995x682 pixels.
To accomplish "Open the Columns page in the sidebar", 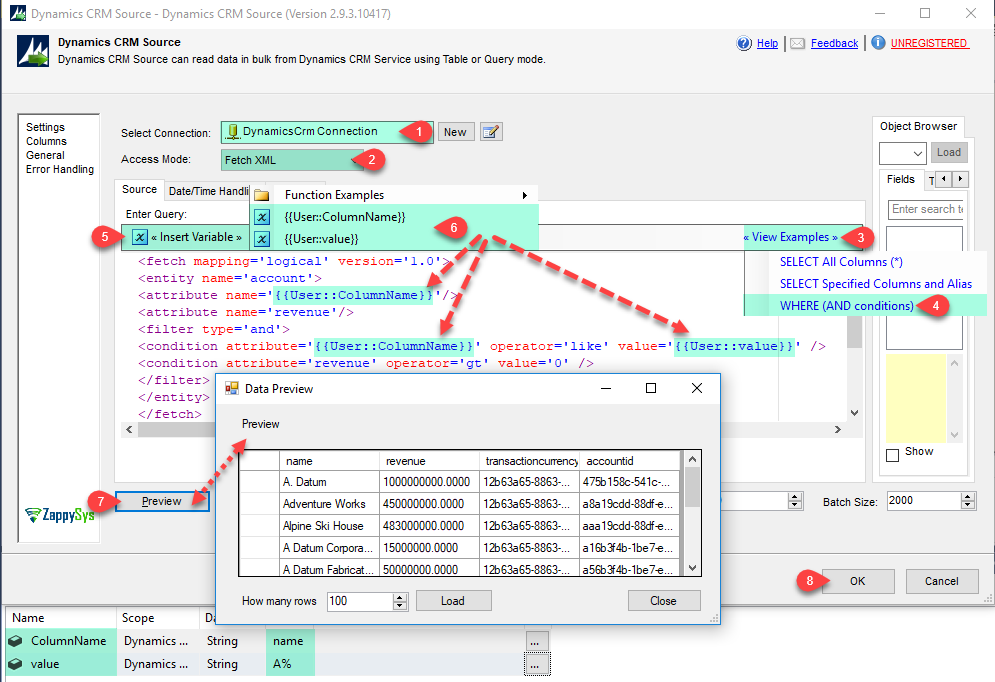I will tap(46, 141).
